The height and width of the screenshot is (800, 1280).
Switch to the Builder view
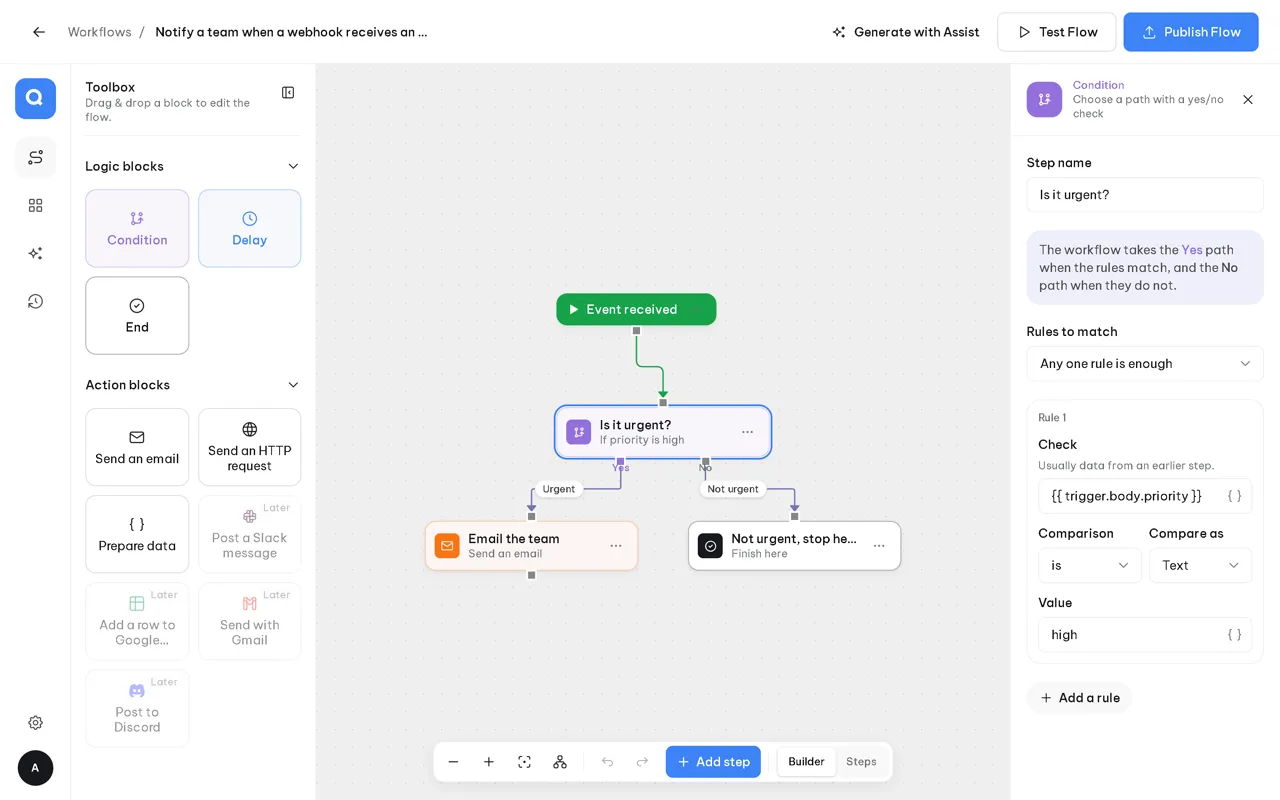(806, 762)
